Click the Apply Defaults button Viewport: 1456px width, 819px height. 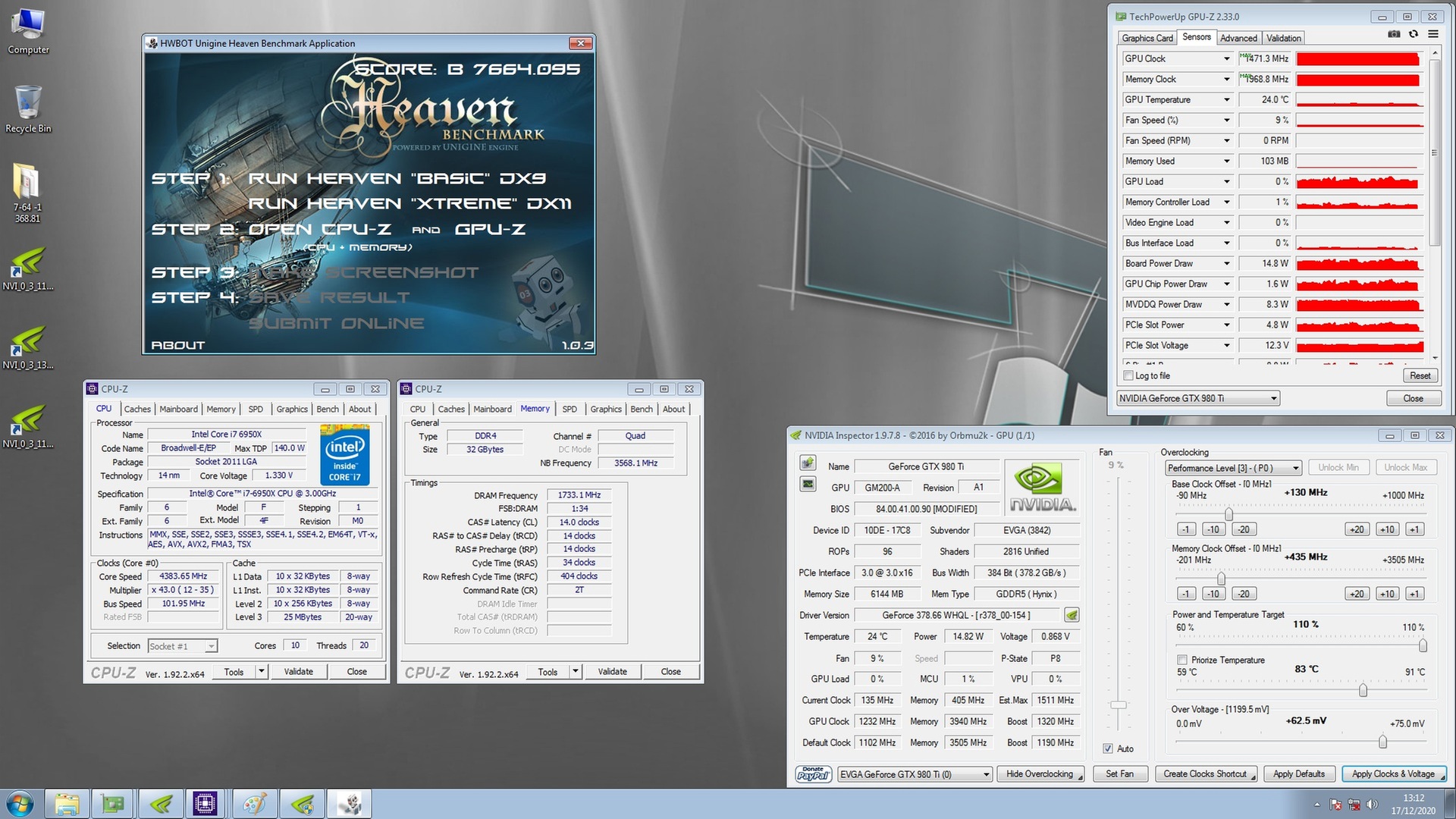click(1299, 774)
